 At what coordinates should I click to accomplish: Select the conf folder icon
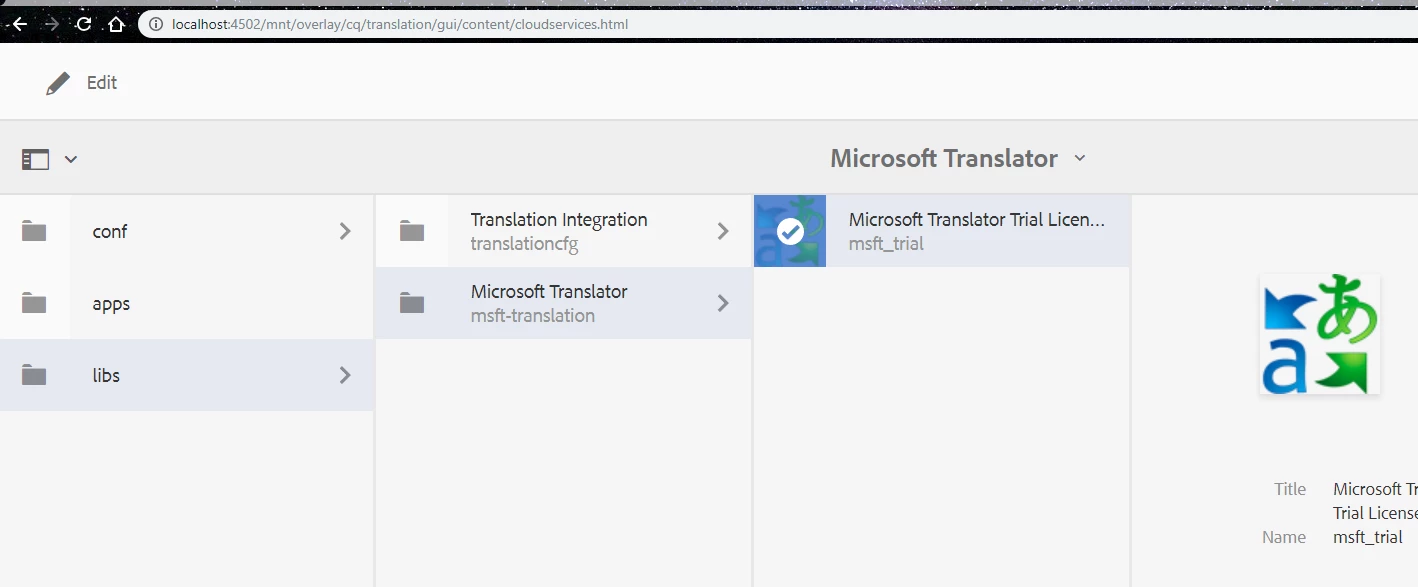tap(34, 231)
